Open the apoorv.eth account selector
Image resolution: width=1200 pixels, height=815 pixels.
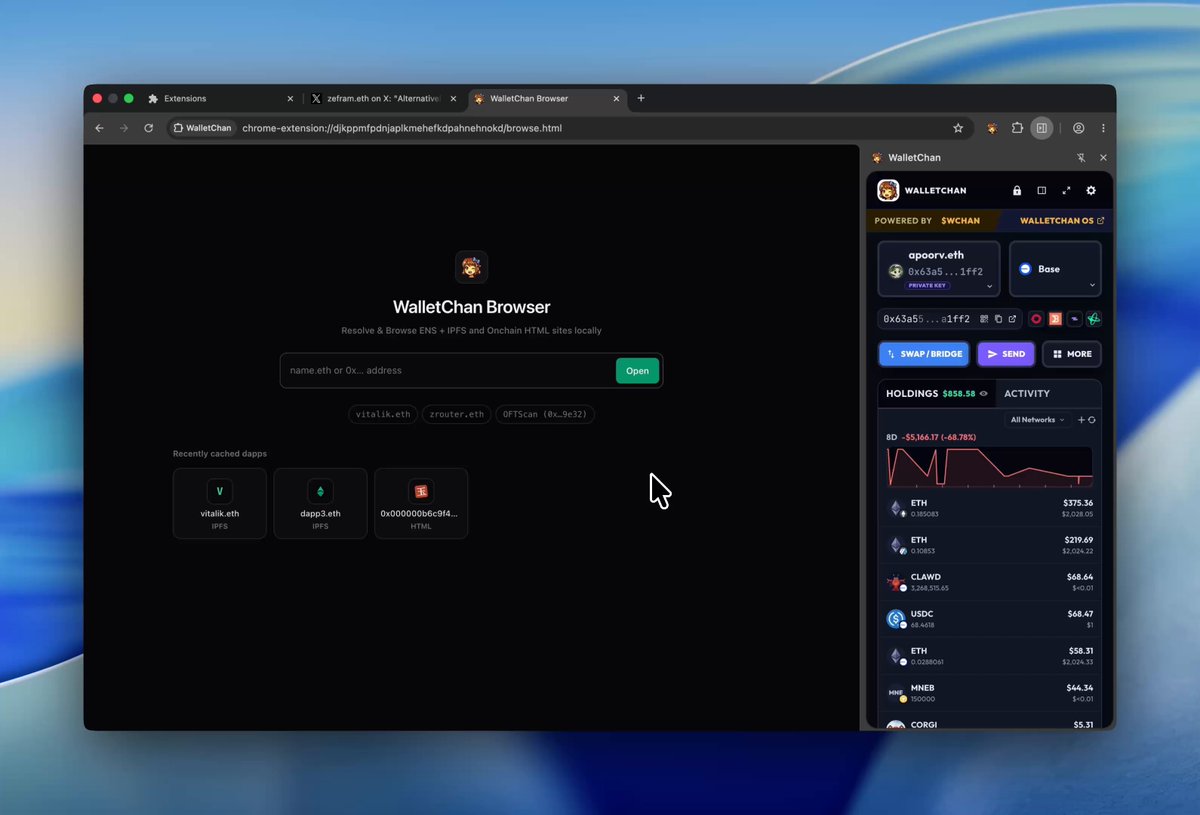point(939,269)
